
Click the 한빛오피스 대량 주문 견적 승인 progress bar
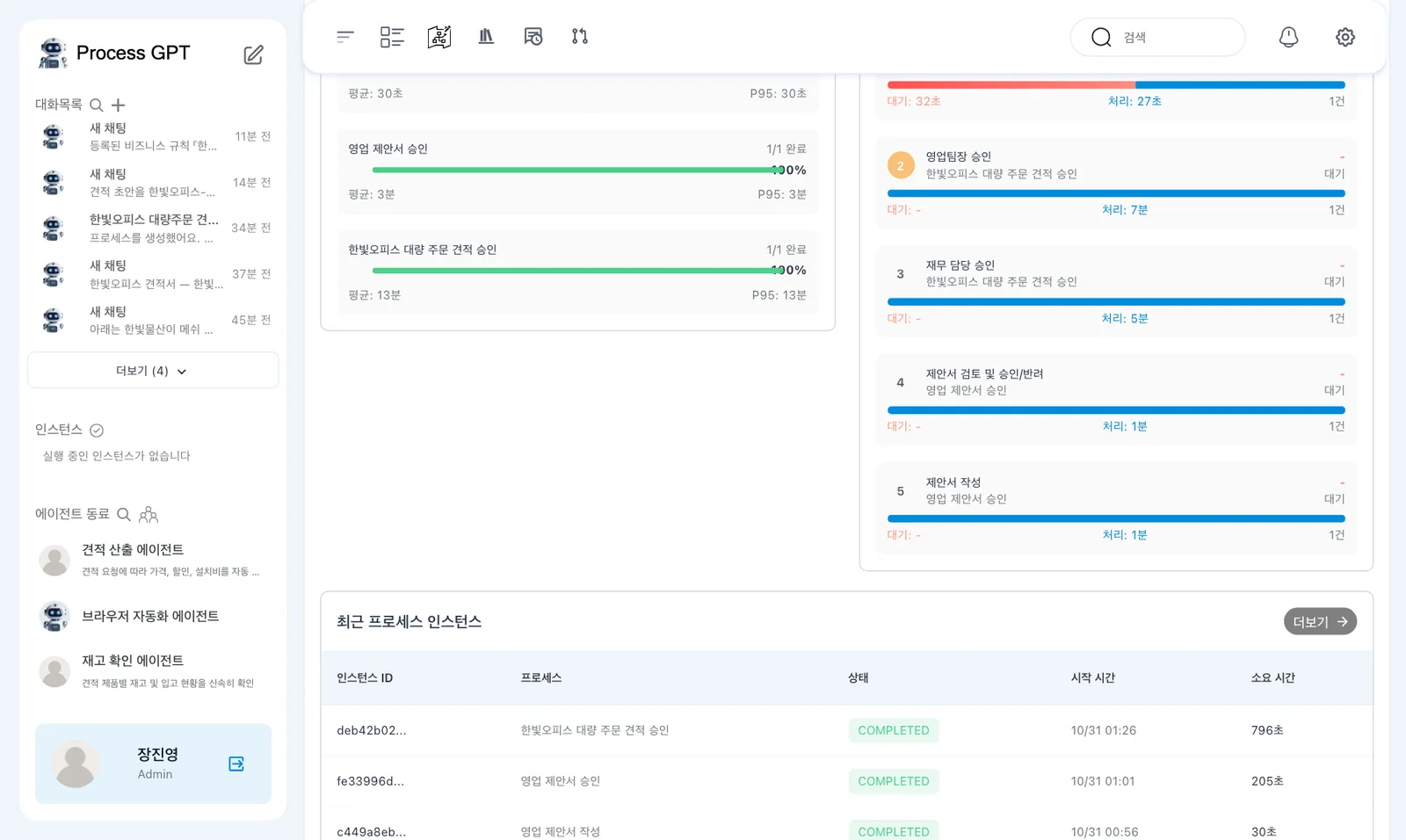point(576,271)
